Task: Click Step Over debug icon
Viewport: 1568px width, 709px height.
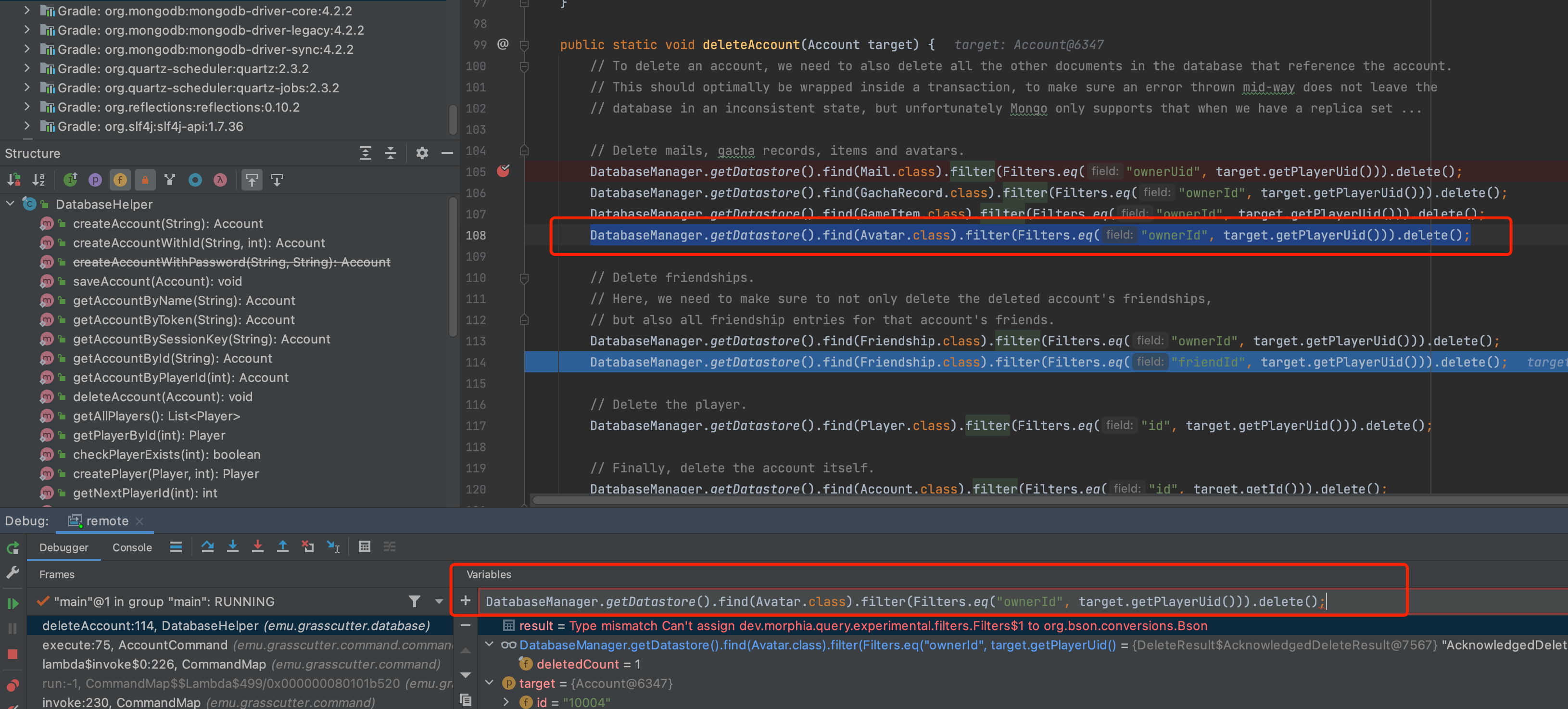Action: (x=208, y=546)
